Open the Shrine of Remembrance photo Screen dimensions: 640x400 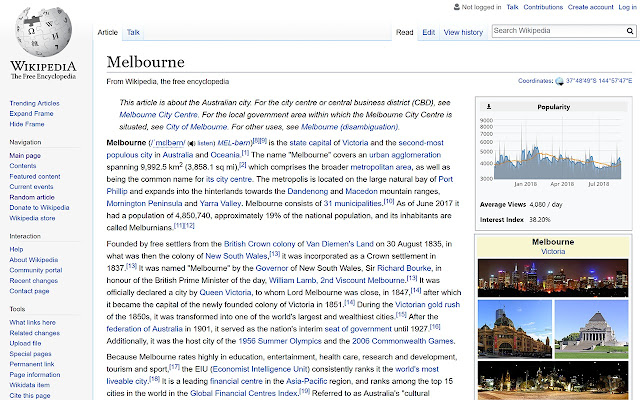(591, 329)
